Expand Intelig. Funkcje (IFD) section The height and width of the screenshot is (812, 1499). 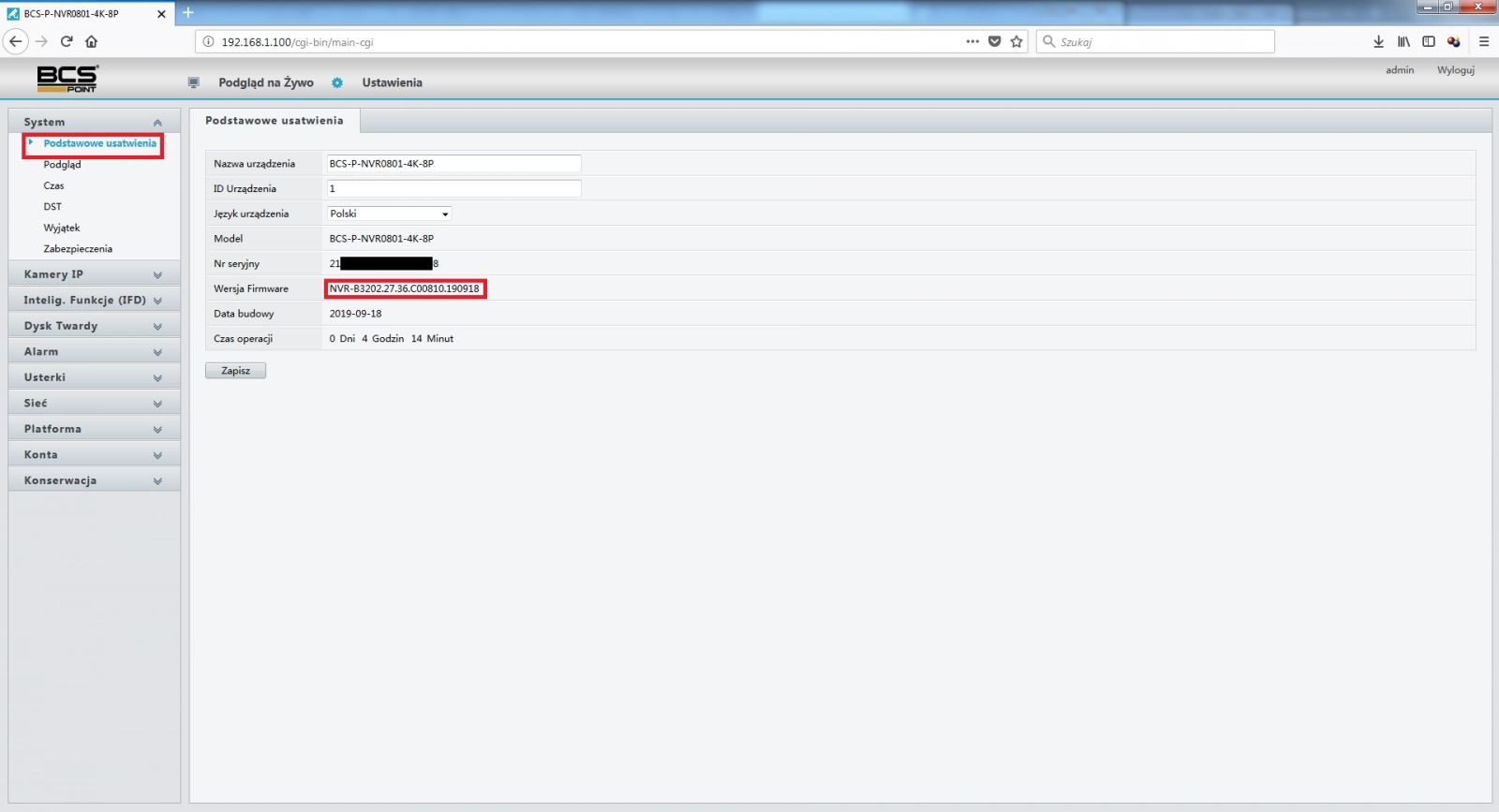(x=94, y=300)
